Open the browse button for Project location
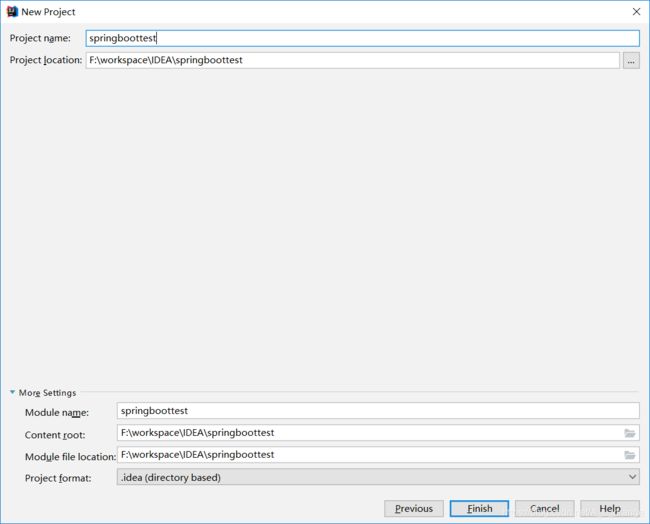Screen dimensions: 650x524 (x=631, y=61)
